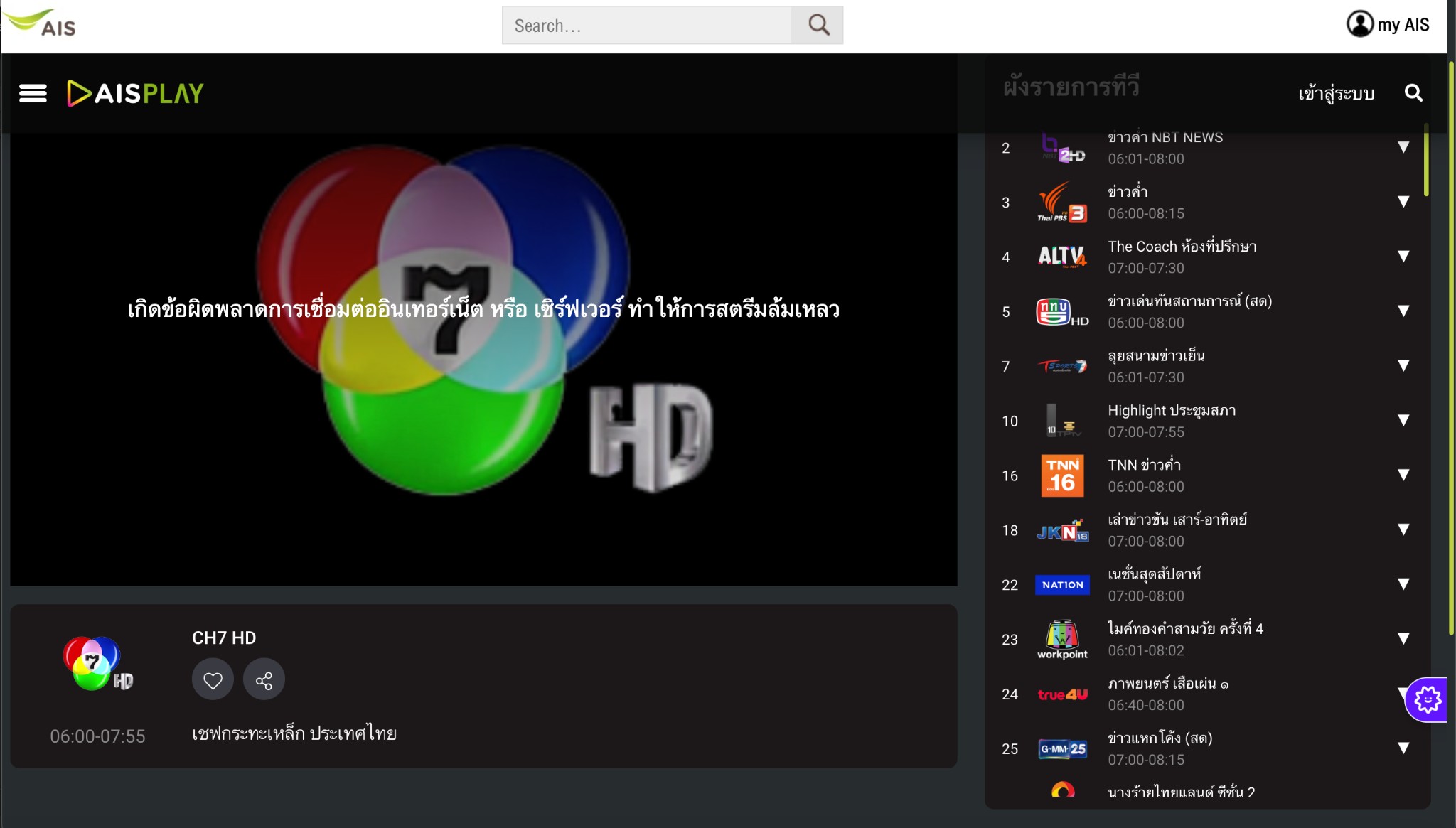Expand NBT NEWS channel 2 schedule
This screenshot has height=828, width=1456.
[1403, 147]
